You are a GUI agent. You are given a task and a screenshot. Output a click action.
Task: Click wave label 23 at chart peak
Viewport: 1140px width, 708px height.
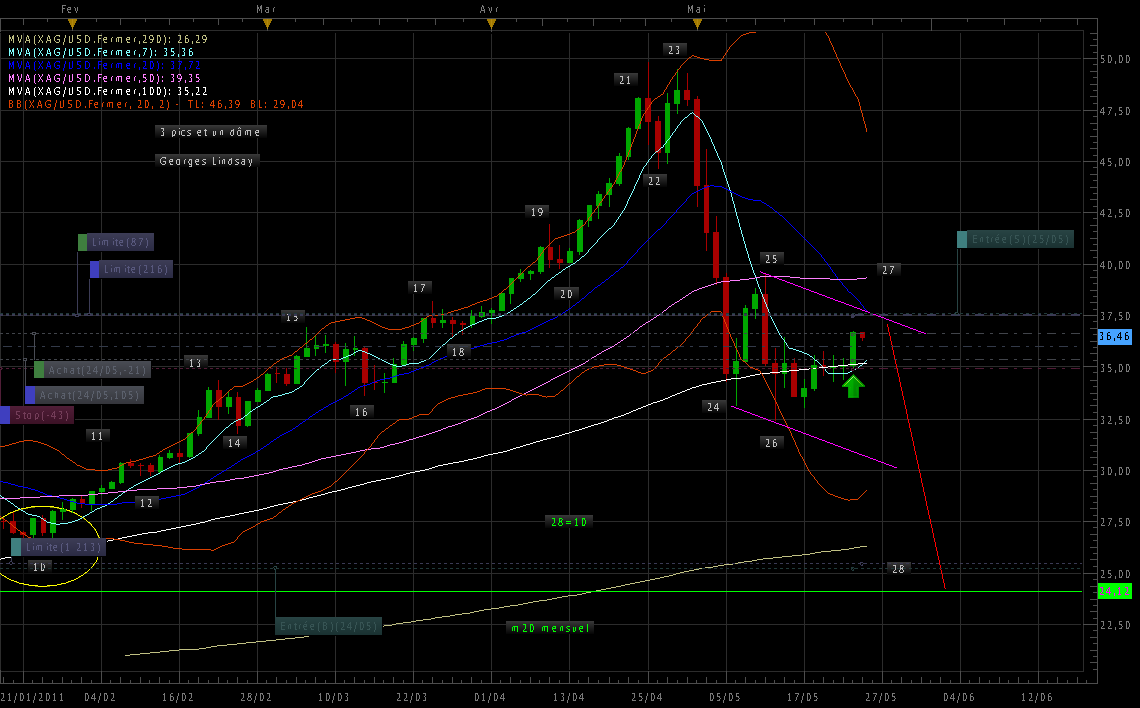click(x=674, y=49)
